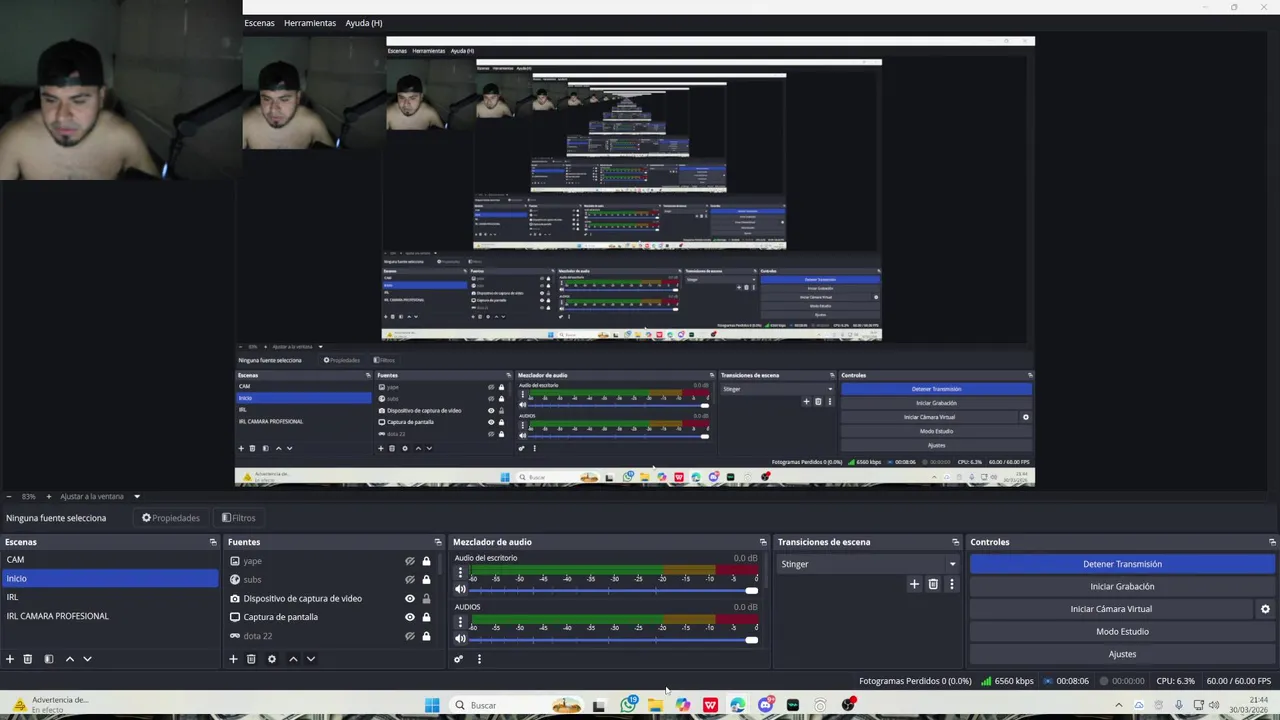
Task: Click Iniciar Cámara Virtual button
Action: 1111,609
